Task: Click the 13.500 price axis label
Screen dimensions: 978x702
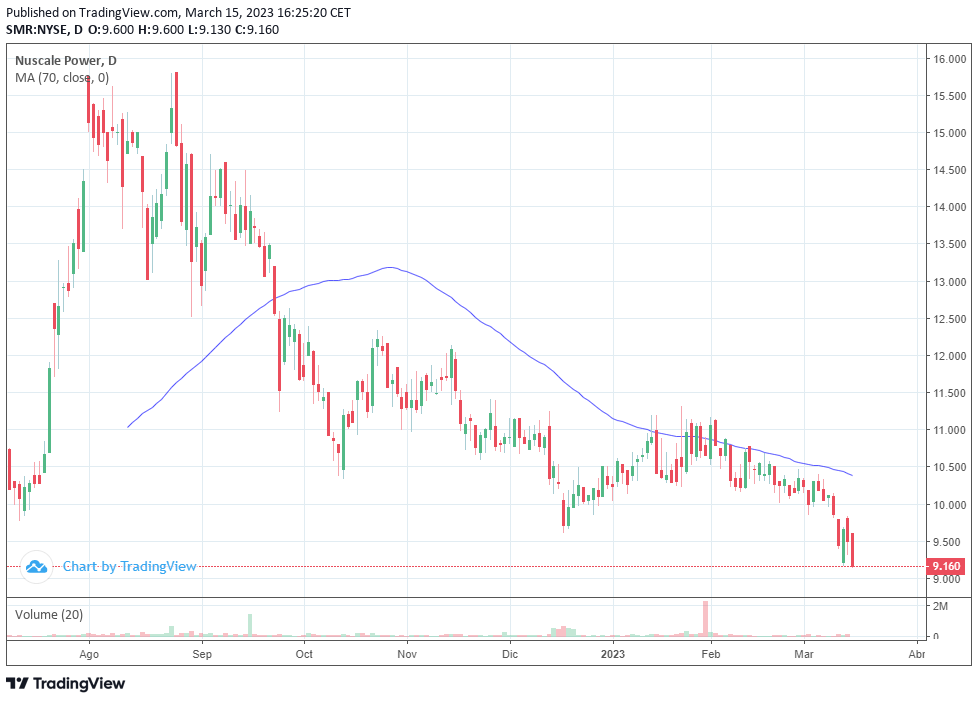Action: (949, 244)
